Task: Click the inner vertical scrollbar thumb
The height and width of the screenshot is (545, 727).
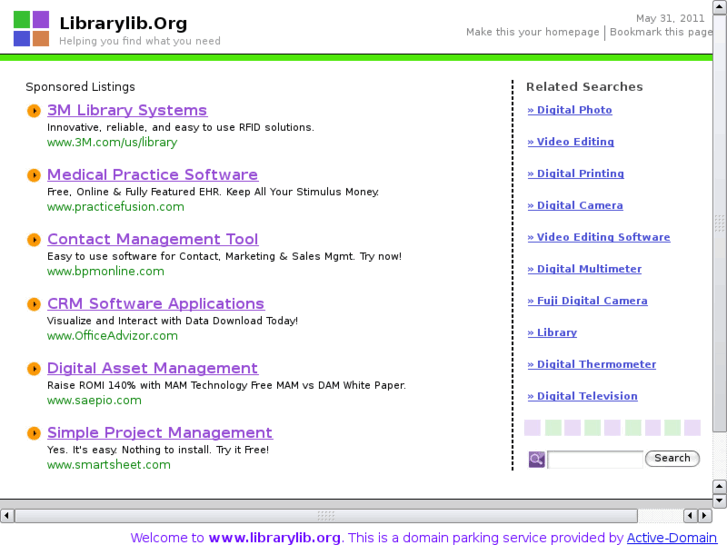Action: (x=719, y=223)
